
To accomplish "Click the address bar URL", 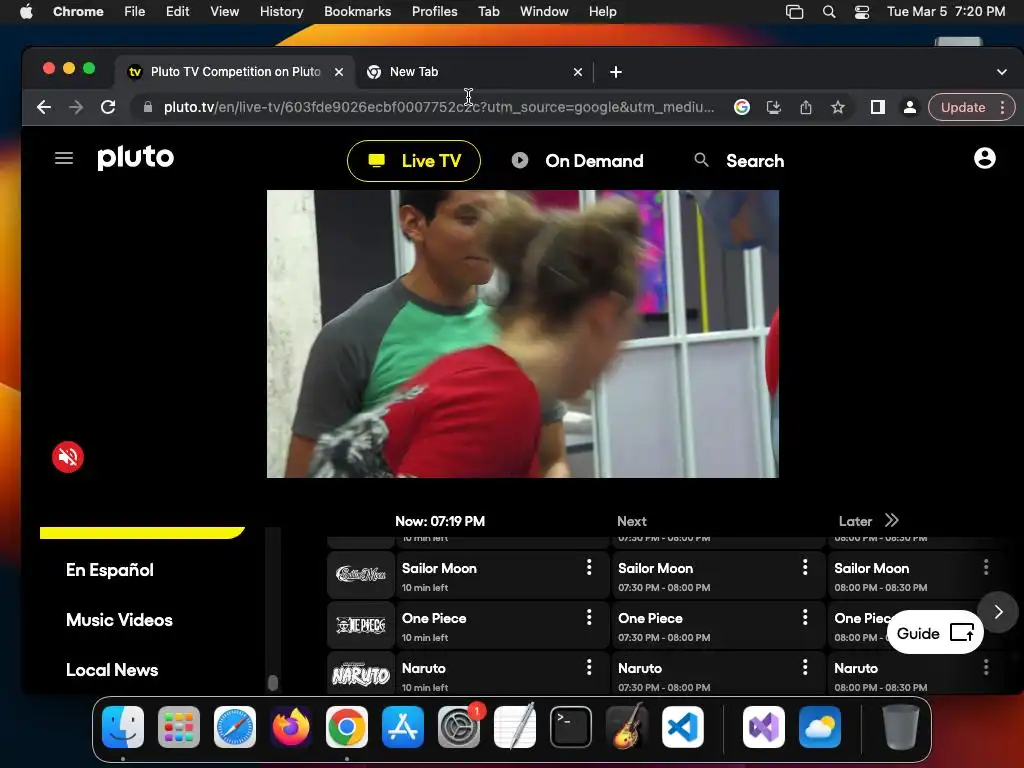I will click(x=439, y=107).
